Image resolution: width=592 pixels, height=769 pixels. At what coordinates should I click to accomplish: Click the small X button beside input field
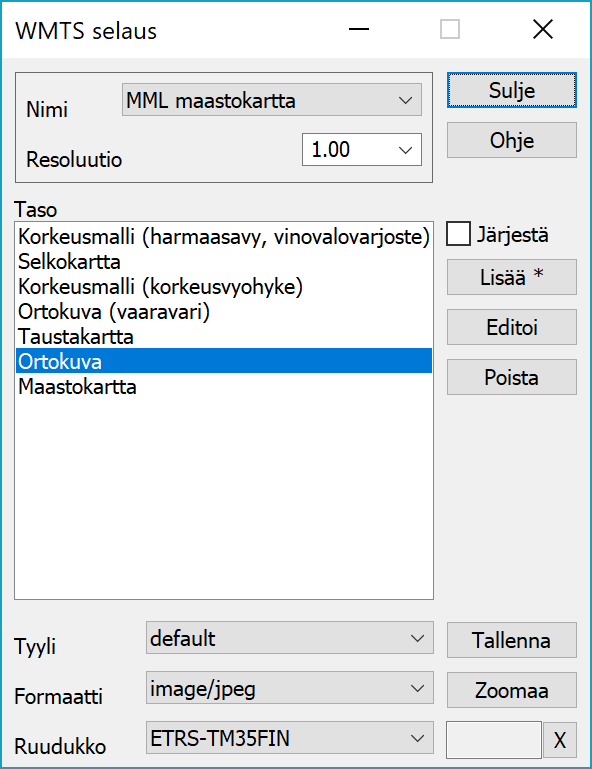[560, 740]
